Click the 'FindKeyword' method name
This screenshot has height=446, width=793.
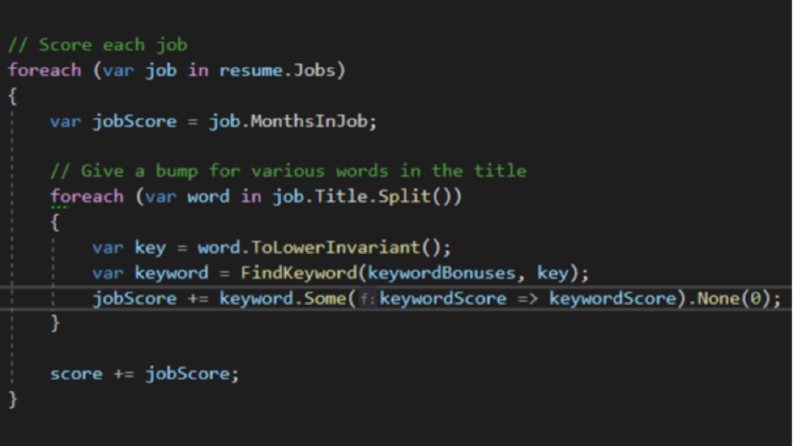[299, 273]
